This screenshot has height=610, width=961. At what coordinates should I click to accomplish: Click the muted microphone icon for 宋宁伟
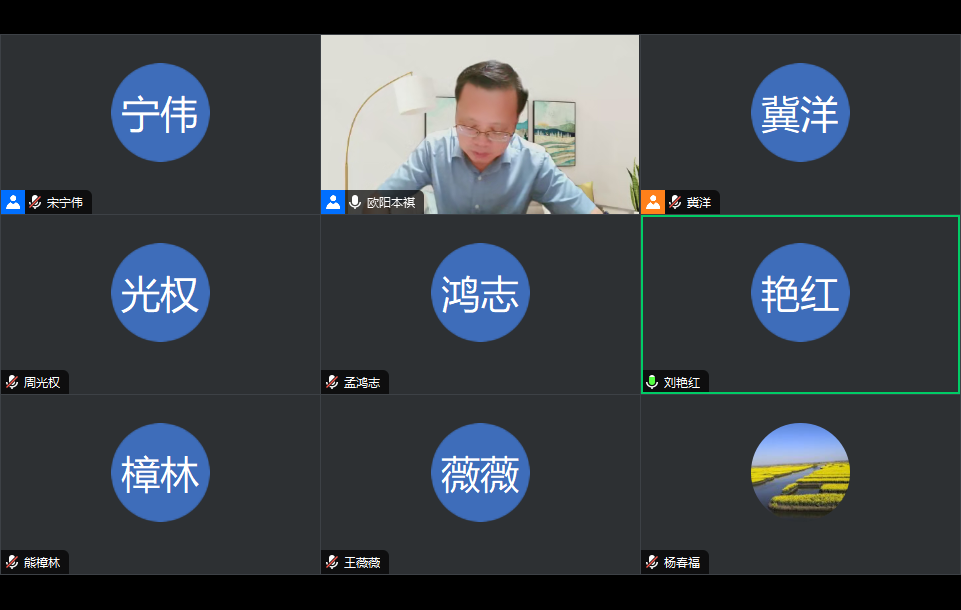35,202
